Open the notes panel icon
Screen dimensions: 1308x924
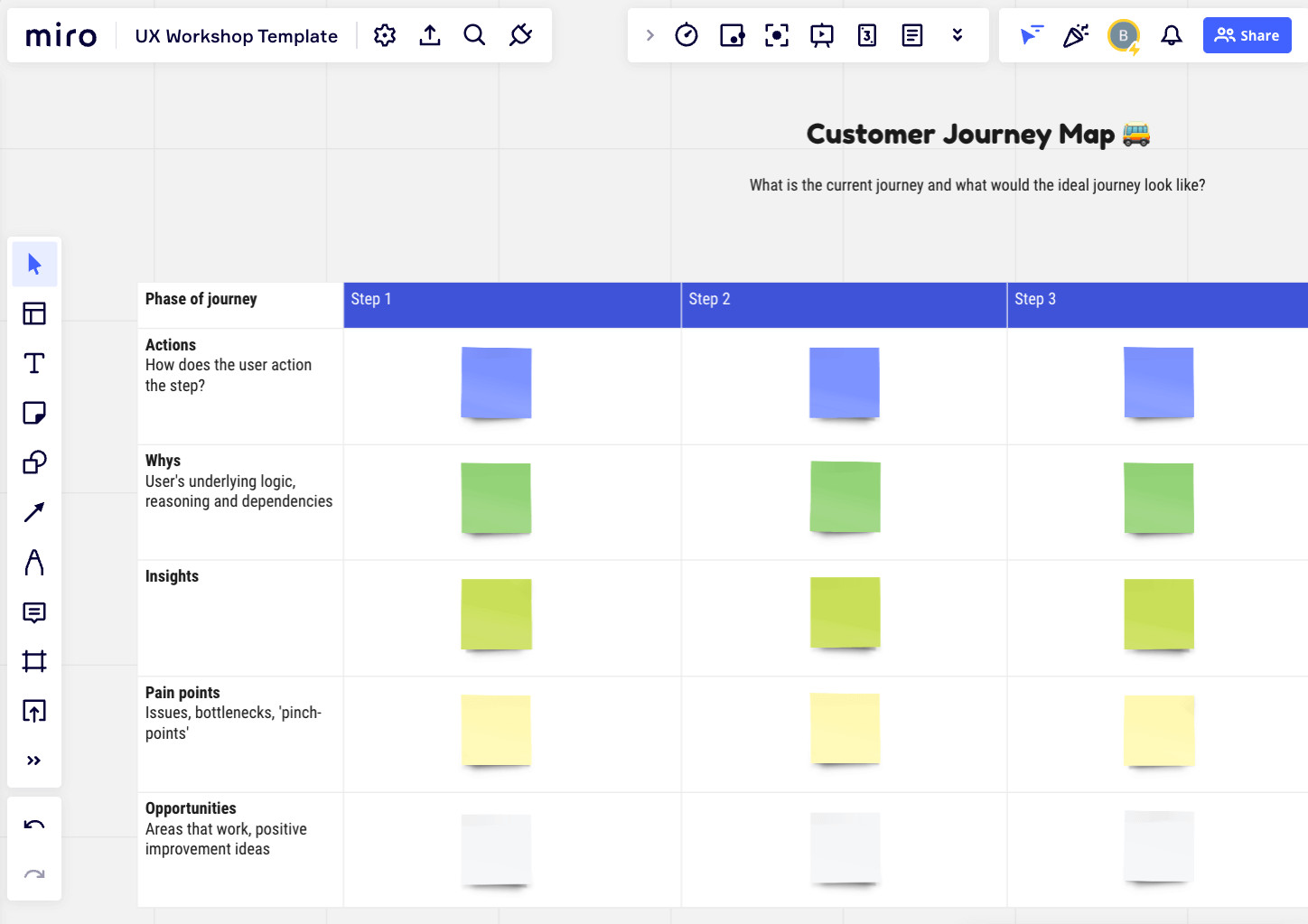(x=912, y=35)
